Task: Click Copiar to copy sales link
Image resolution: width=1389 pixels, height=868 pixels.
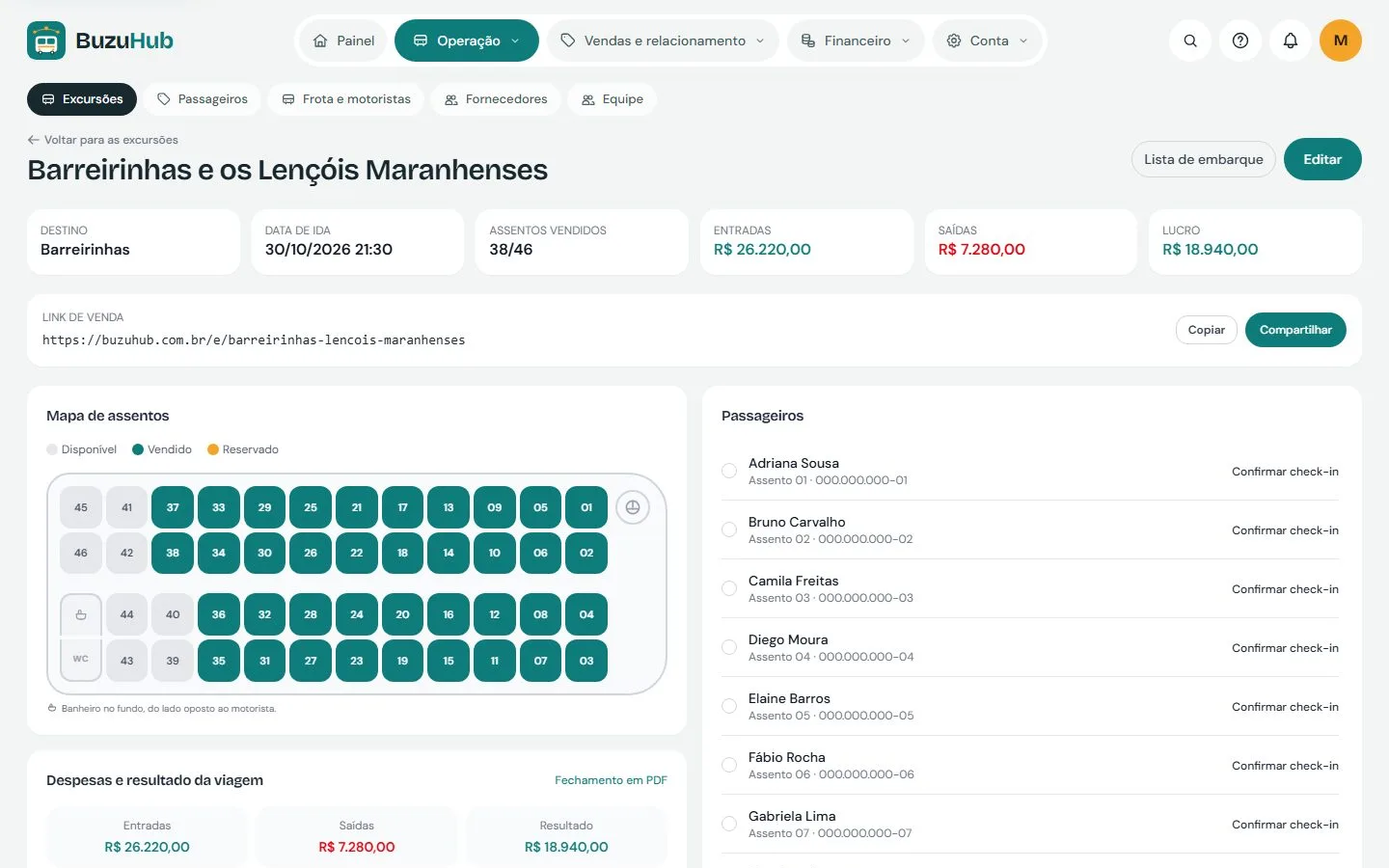Action: pyautogui.click(x=1207, y=330)
